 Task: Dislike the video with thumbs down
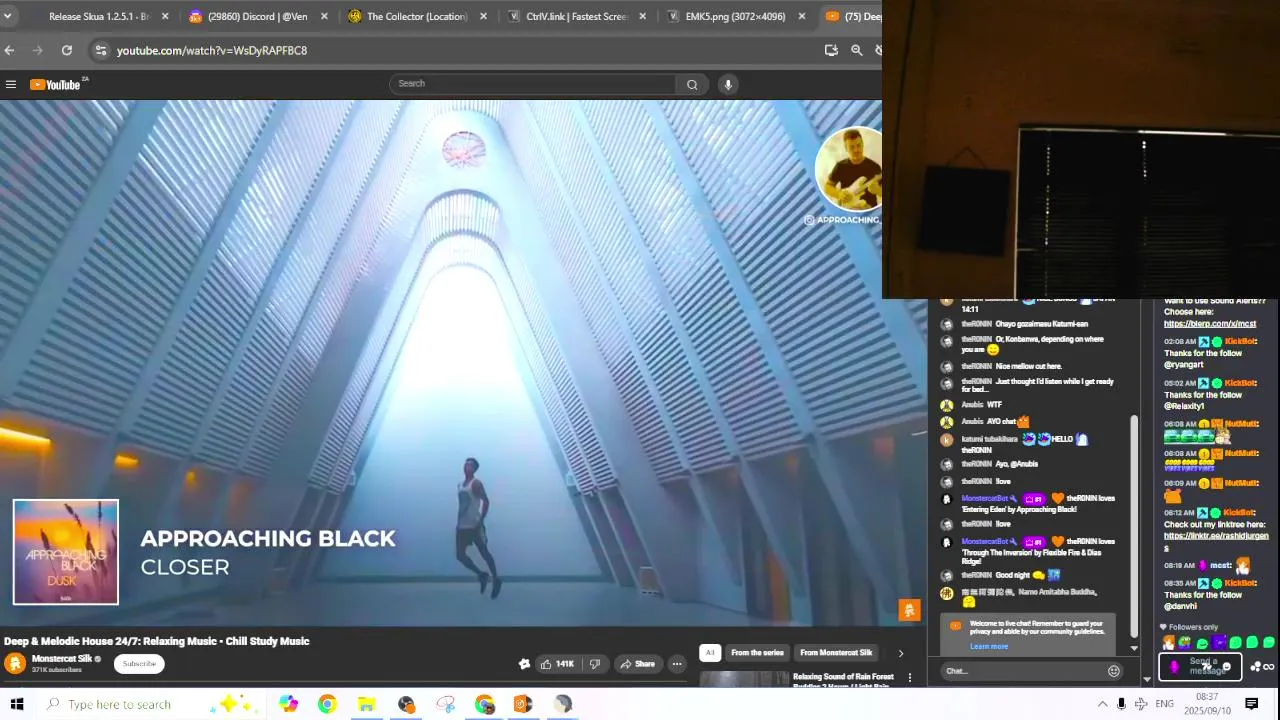pyautogui.click(x=594, y=664)
